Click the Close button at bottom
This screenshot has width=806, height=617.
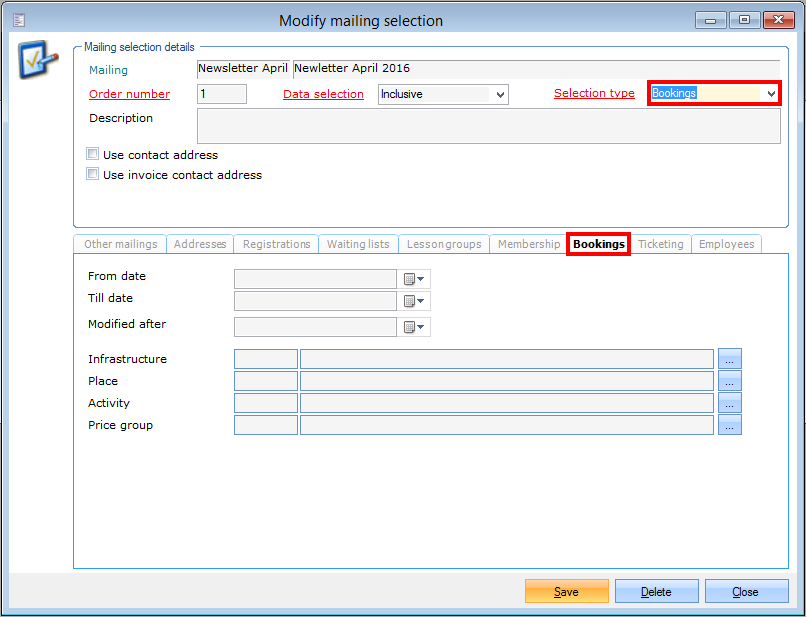coord(745,592)
